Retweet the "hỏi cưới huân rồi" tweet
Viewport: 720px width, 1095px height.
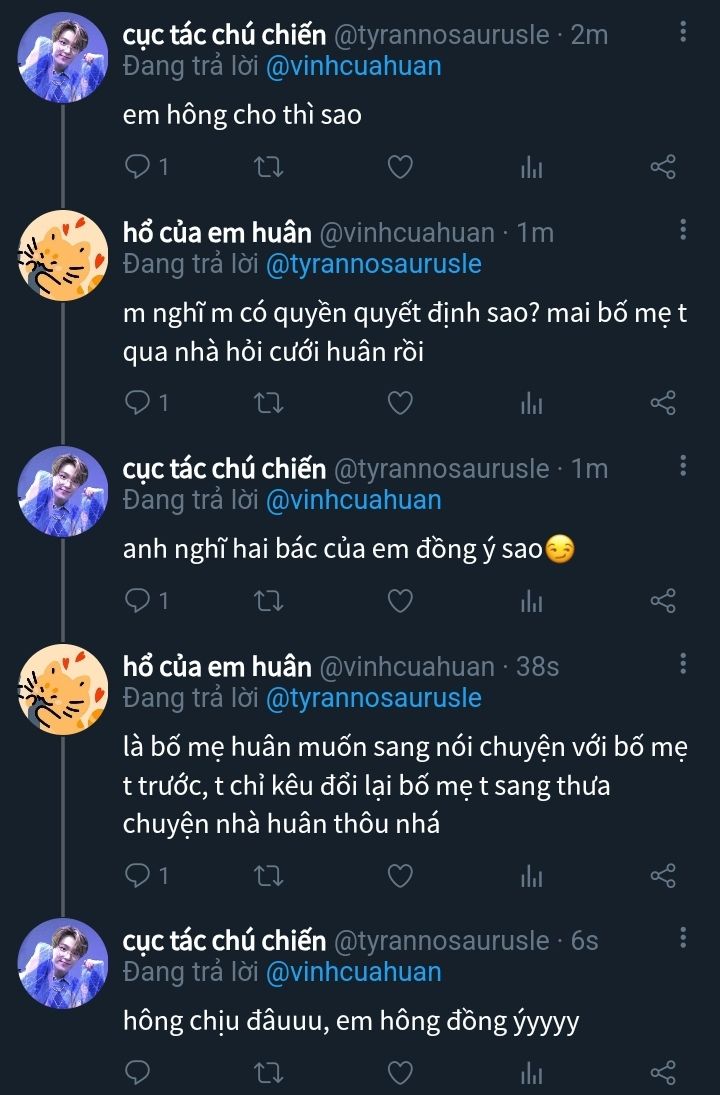pos(269,403)
